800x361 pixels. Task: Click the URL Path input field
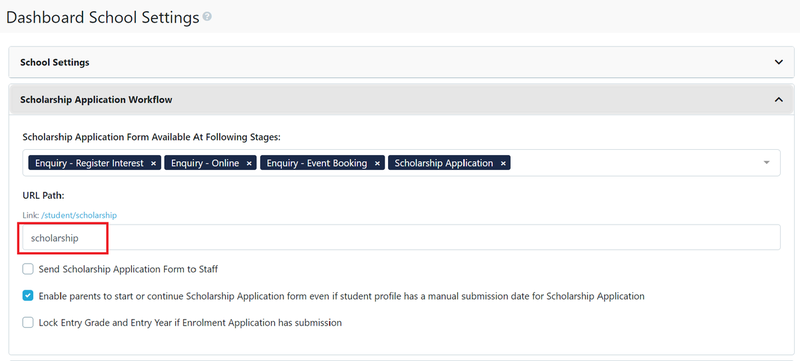click(x=402, y=238)
